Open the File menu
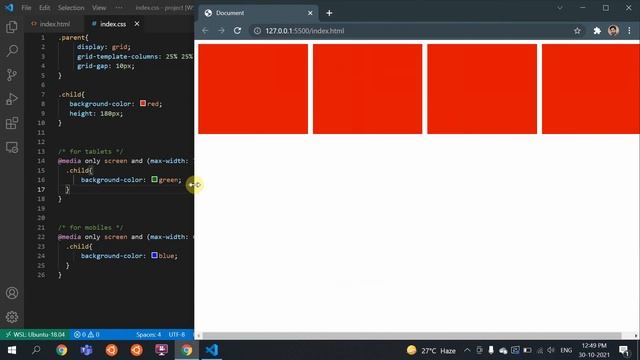This screenshot has width=640, height=360. tap(26, 8)
